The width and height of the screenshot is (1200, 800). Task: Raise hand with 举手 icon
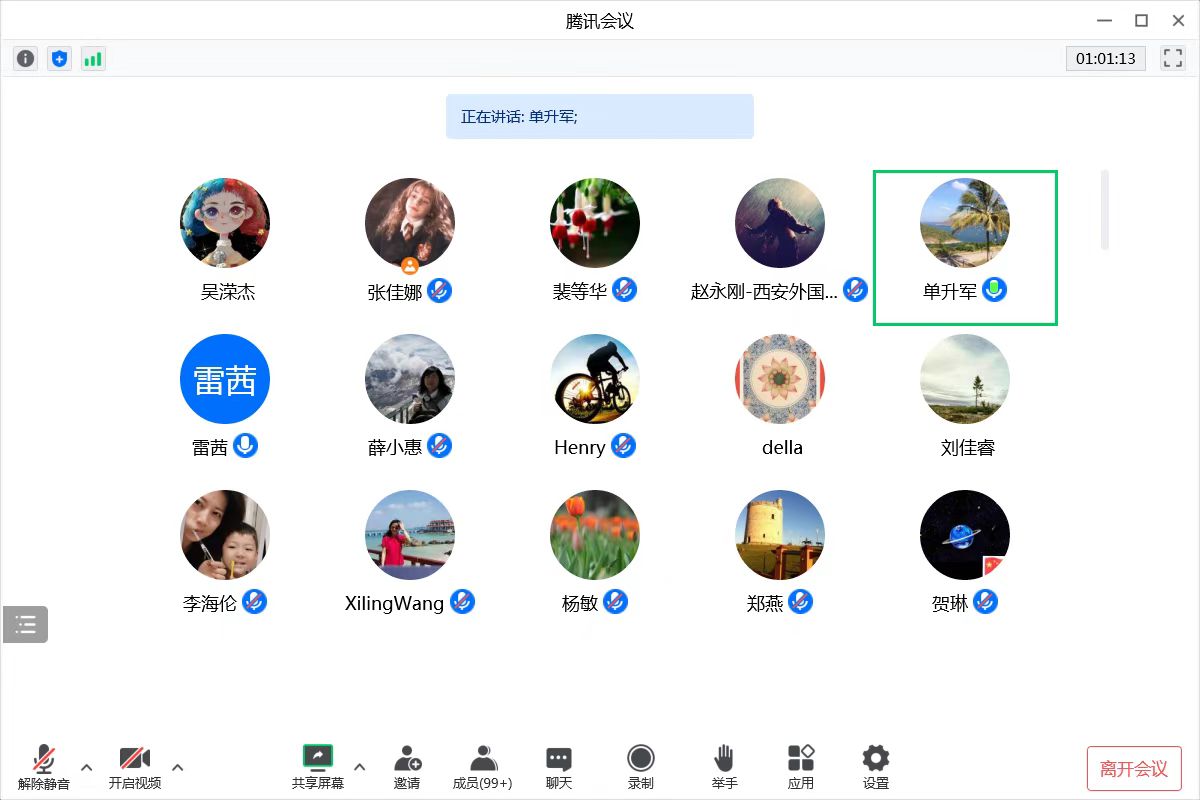724,767
